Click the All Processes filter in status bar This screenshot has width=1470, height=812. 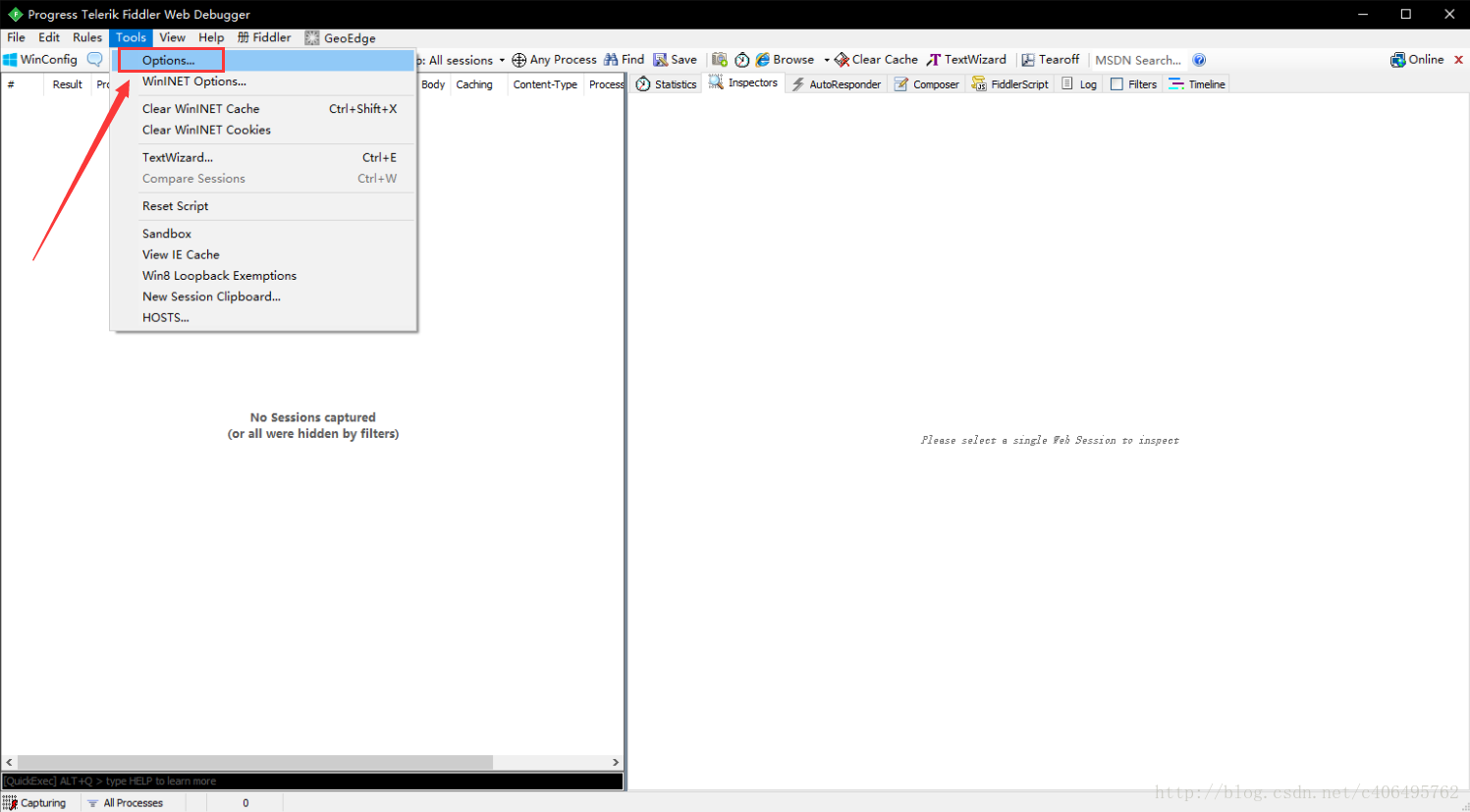click(125, 803)
